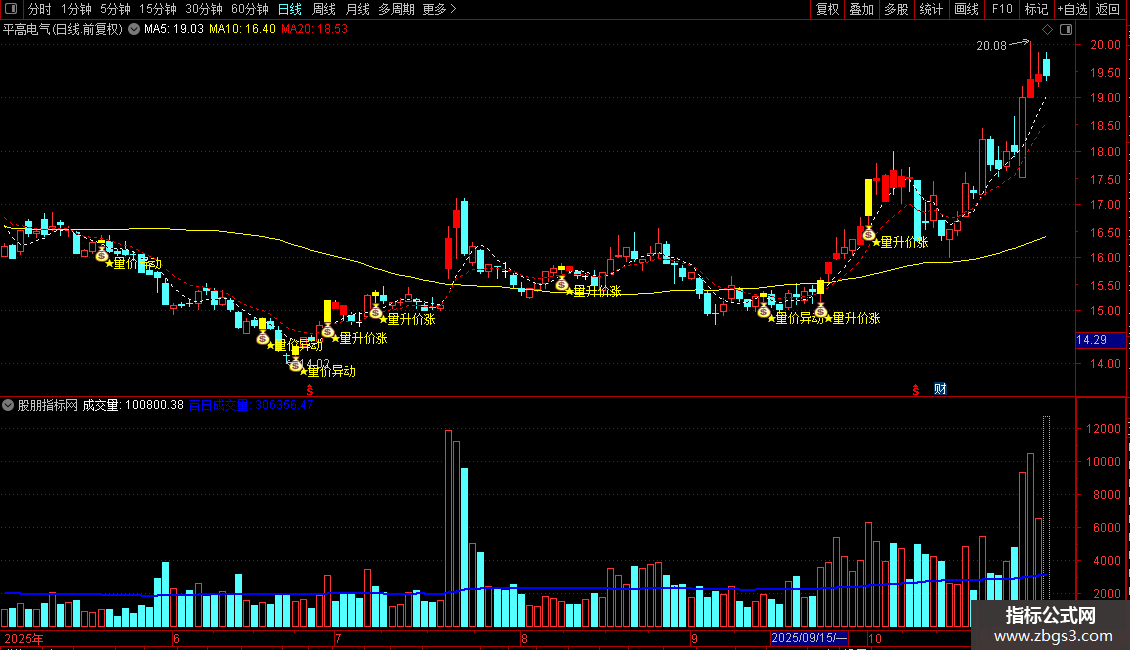Click the money bag icon next to 14.02 low
The height and width of the screenshot is (650, 1130).
click(295, 365)
